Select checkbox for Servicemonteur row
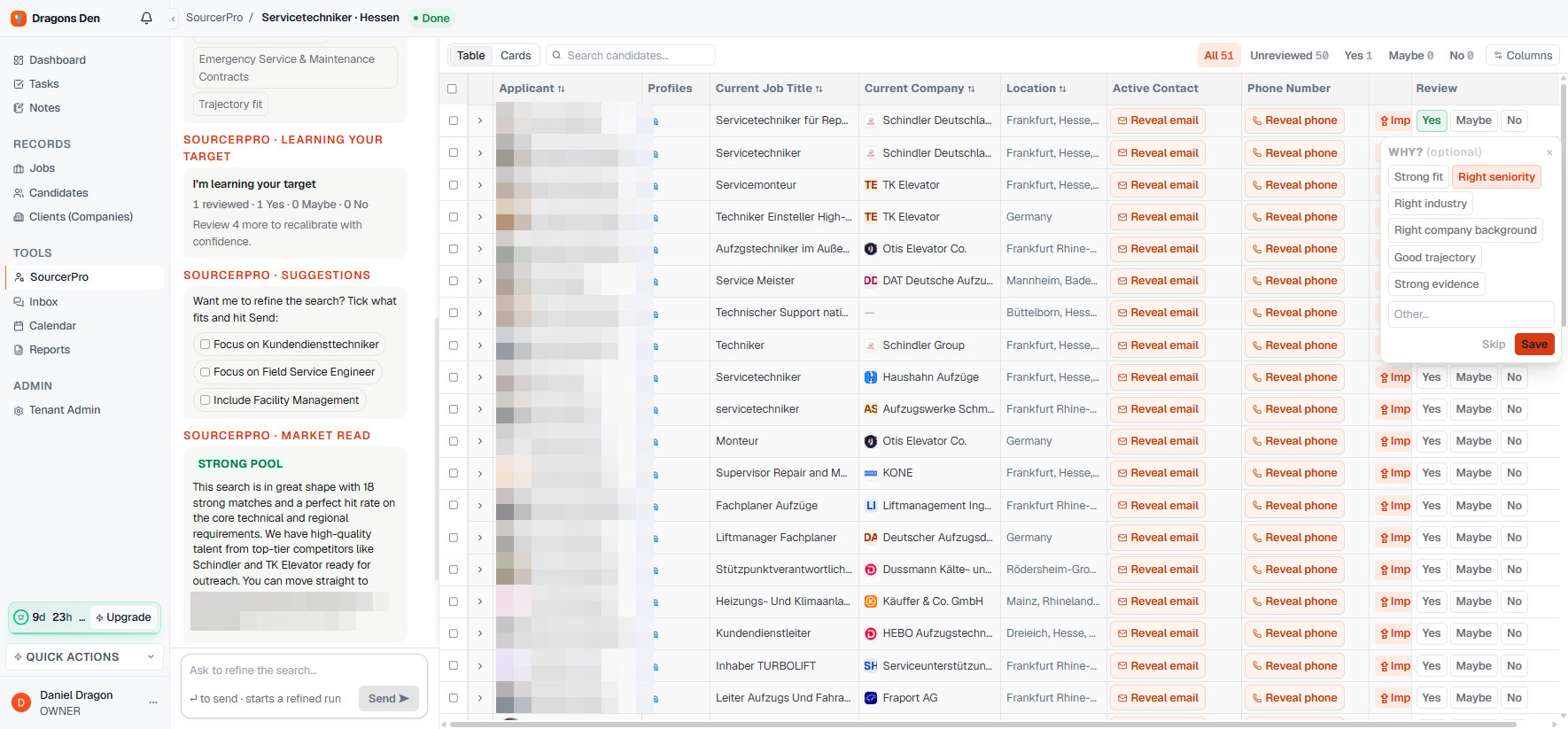The image size is (1568, 729). (x=454, y=185)
